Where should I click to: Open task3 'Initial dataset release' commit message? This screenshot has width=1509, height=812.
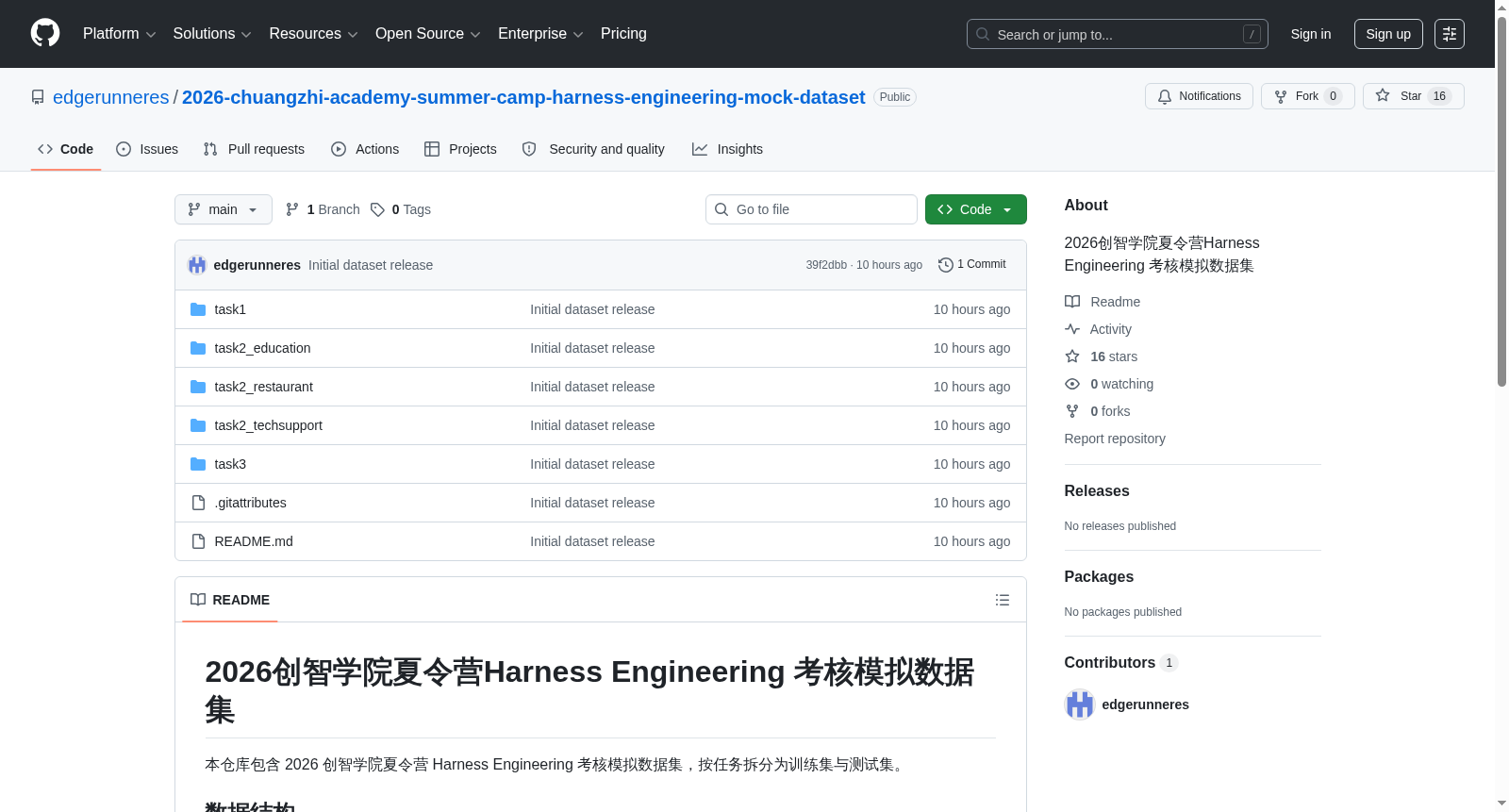592,464
